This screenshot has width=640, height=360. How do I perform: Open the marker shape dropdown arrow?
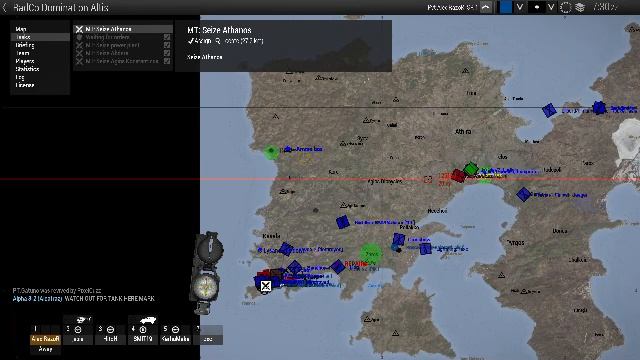pos(551,7)
